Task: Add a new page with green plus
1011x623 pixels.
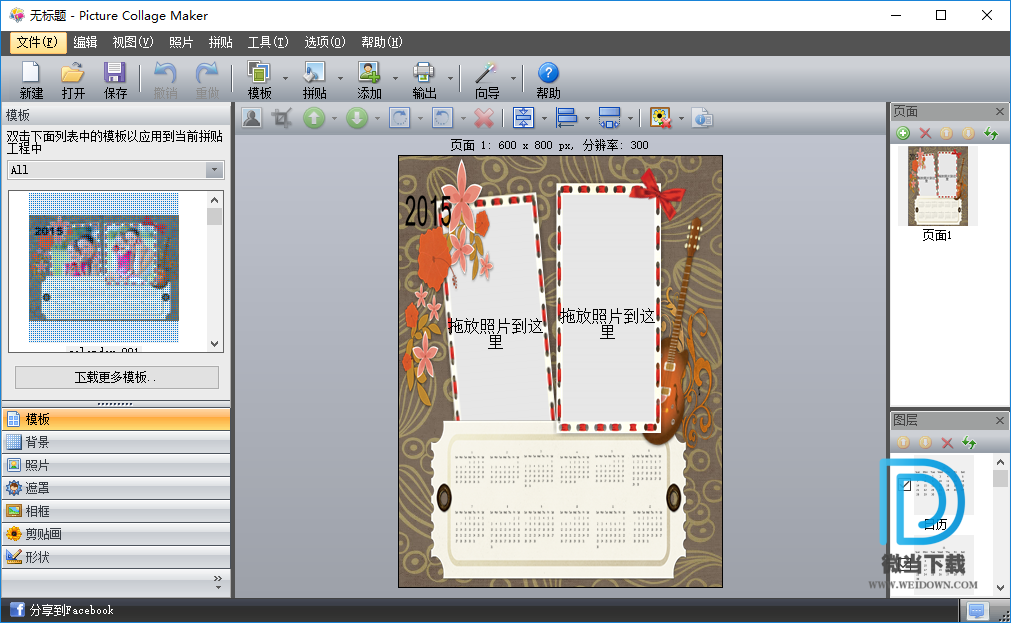Action: click(903, 134)
